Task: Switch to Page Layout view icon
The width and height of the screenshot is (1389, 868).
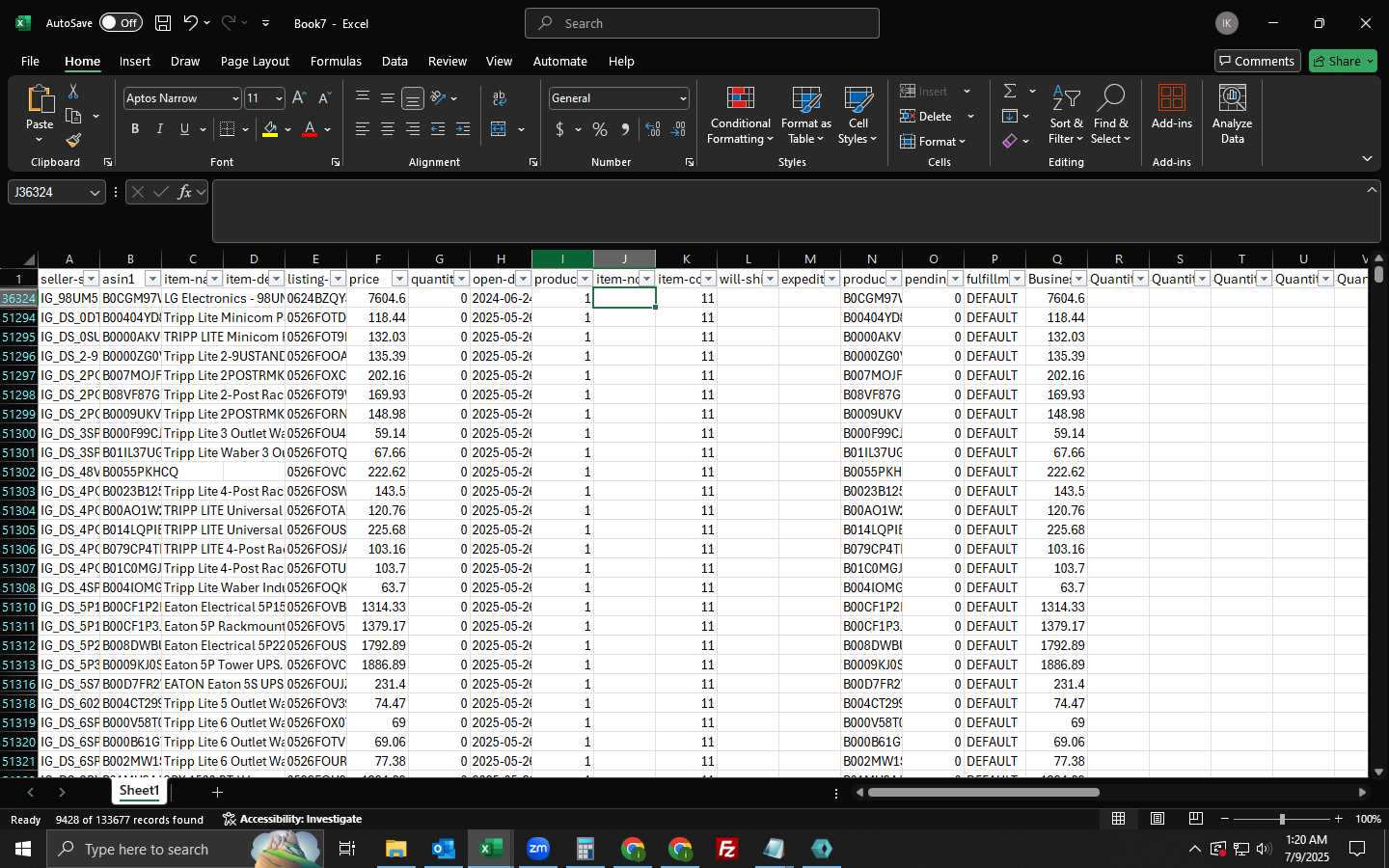Action: (1157, 819)
